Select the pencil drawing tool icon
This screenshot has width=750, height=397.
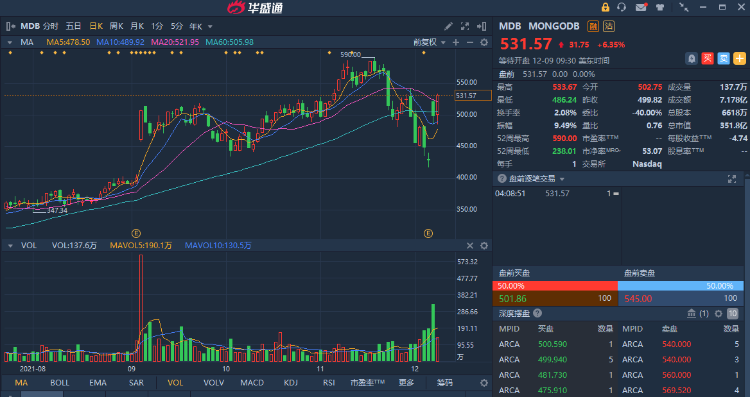[448, 26]
